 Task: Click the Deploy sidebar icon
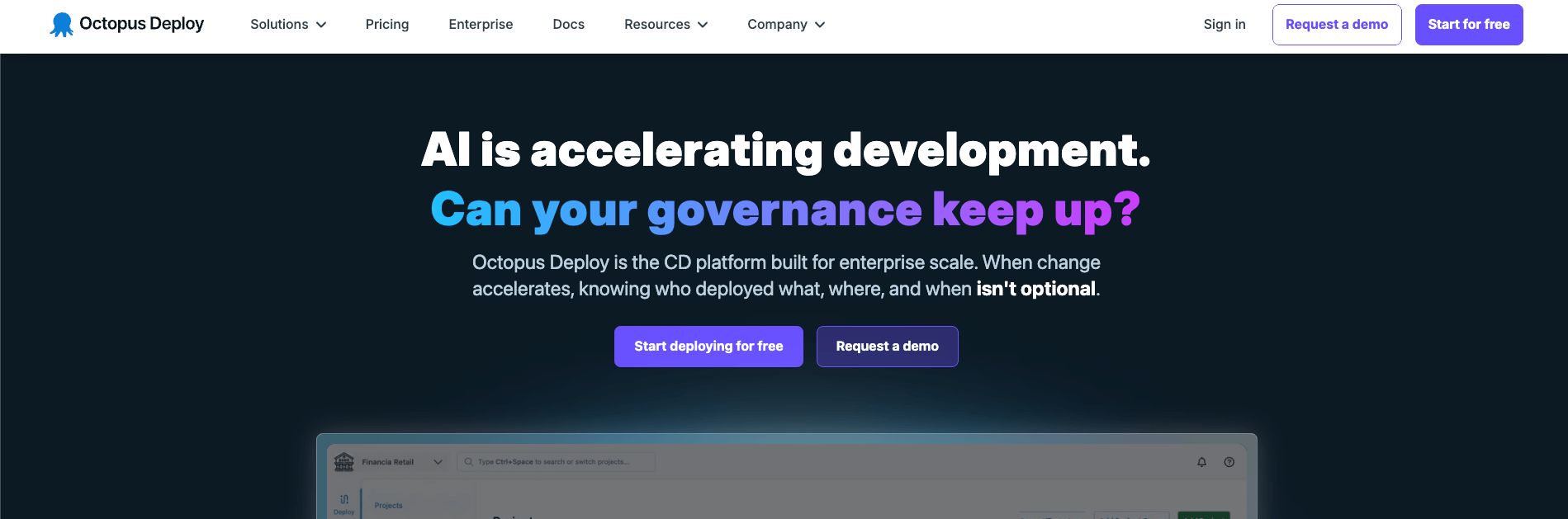(x=344, y=502)
